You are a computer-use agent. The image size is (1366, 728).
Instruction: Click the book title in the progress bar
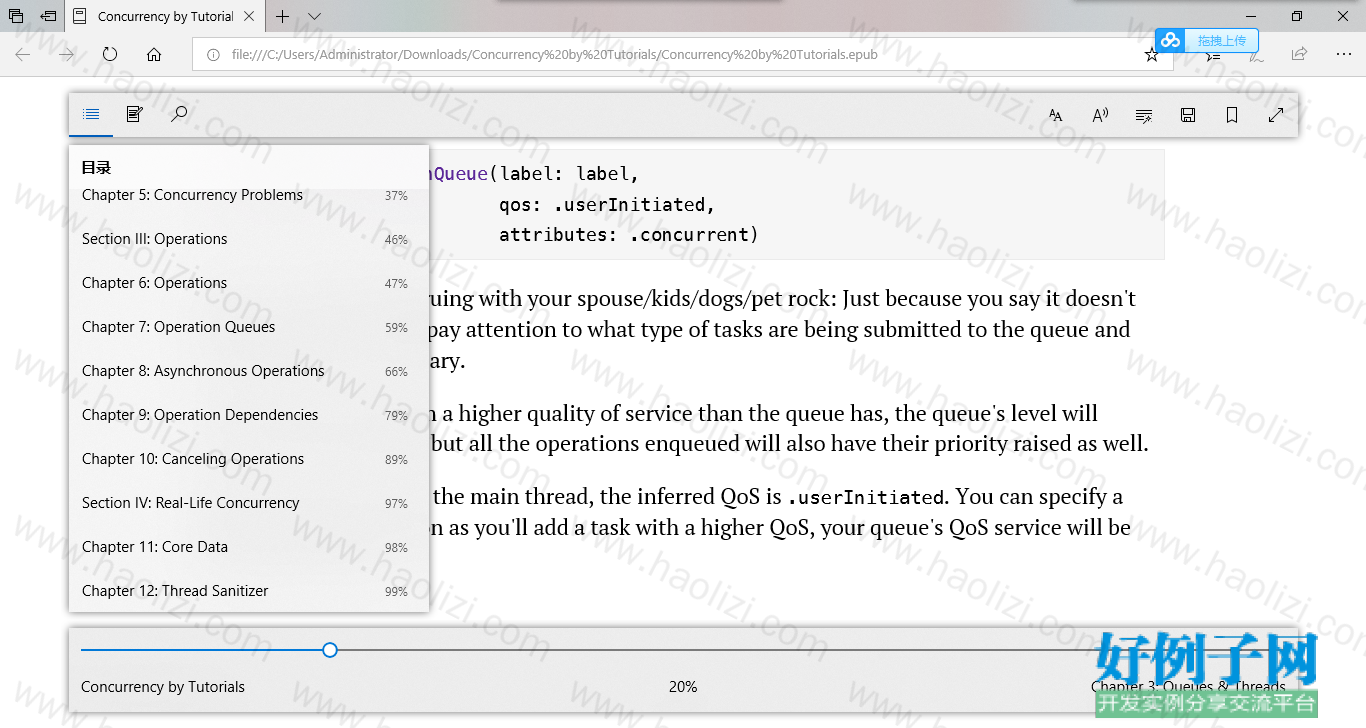click(163, 687)
